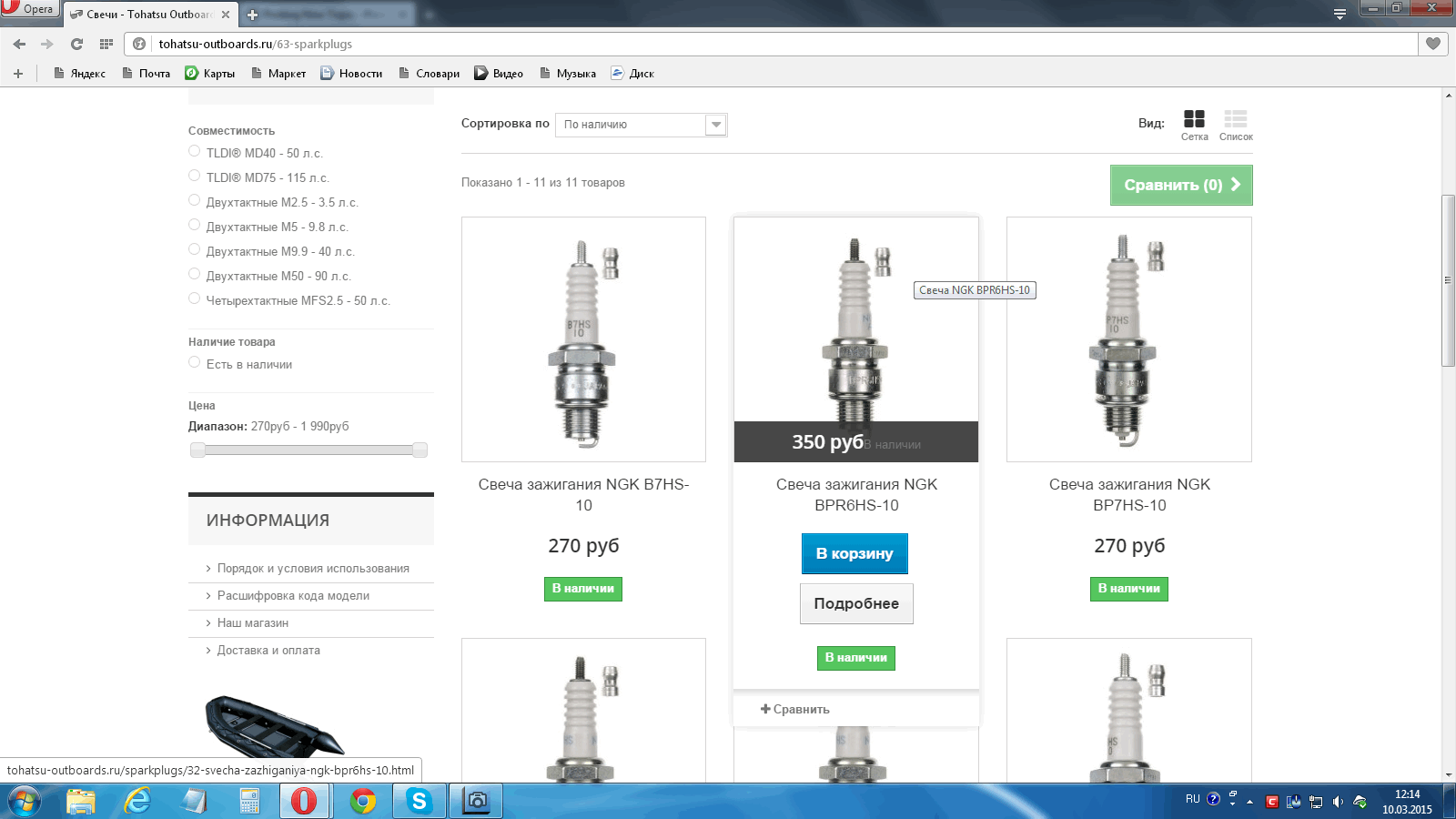The height and width of the screenshot is (819, 1456).
Task: Open a new tab with the plus button
Action: [x=253, y=15]
